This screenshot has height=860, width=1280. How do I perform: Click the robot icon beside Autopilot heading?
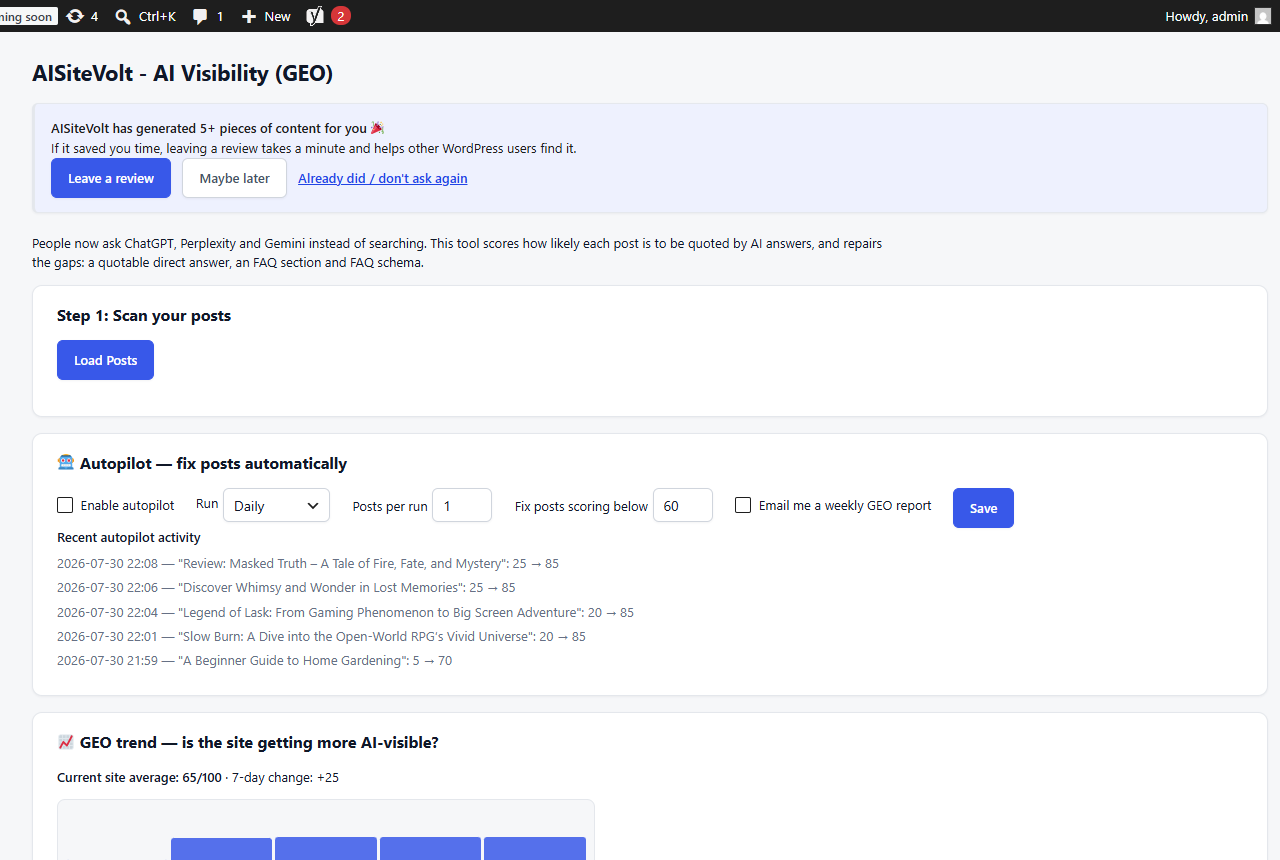65,463
